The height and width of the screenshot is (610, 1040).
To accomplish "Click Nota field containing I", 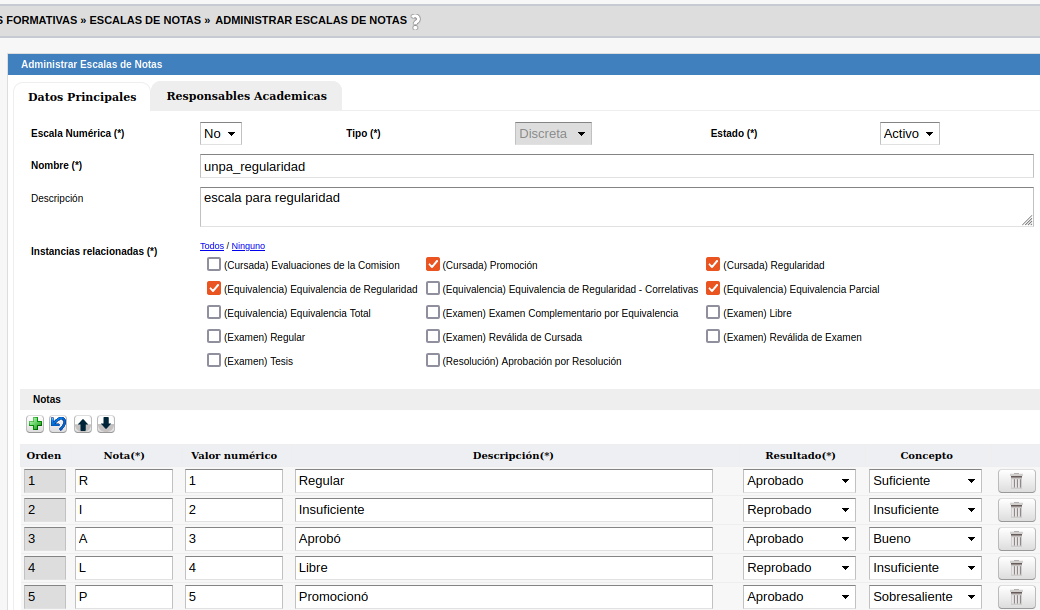I will (x=124, y=510).
